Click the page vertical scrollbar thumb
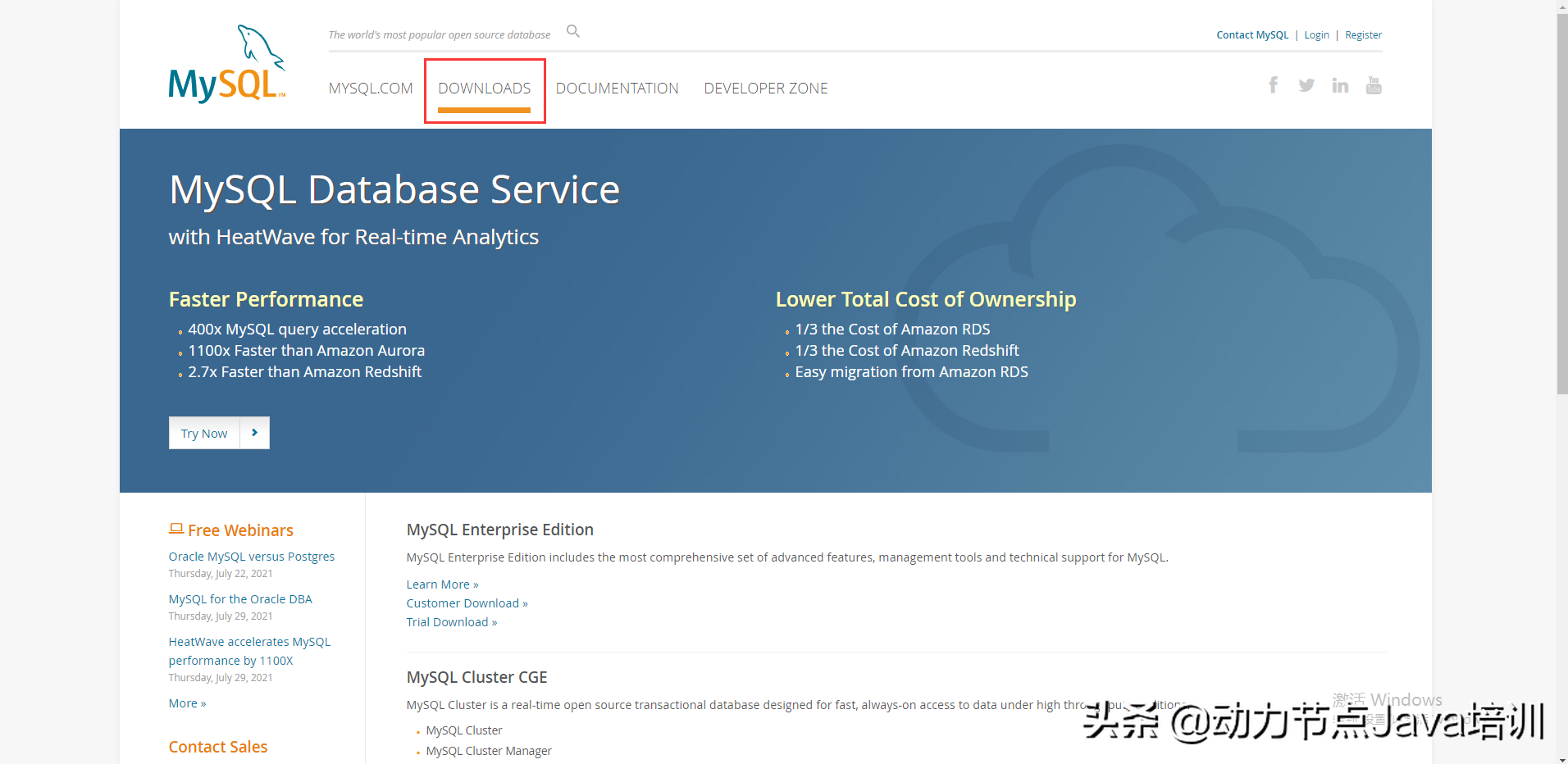Image resolution: width=1568 pixels, height=764 pixels. [x=1562, y=203]
